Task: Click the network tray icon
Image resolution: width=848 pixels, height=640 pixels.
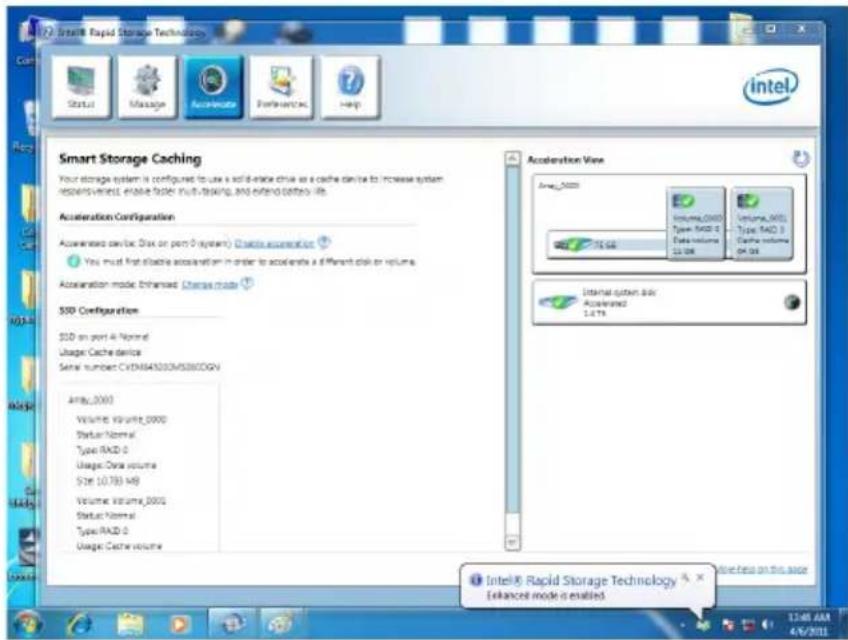Action: tap(748, 625)
